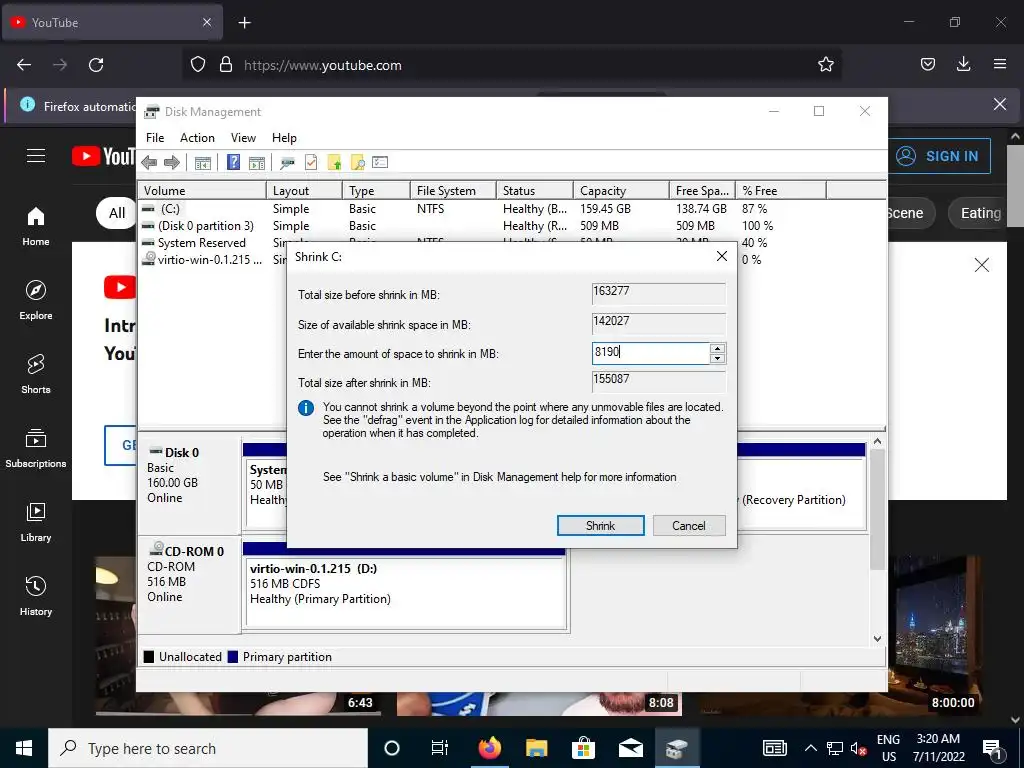This screenshot has height=768, width=1024.
Task: Toggle Show/Hide Action Pane toolbar icon
Action: click(257, 163)
